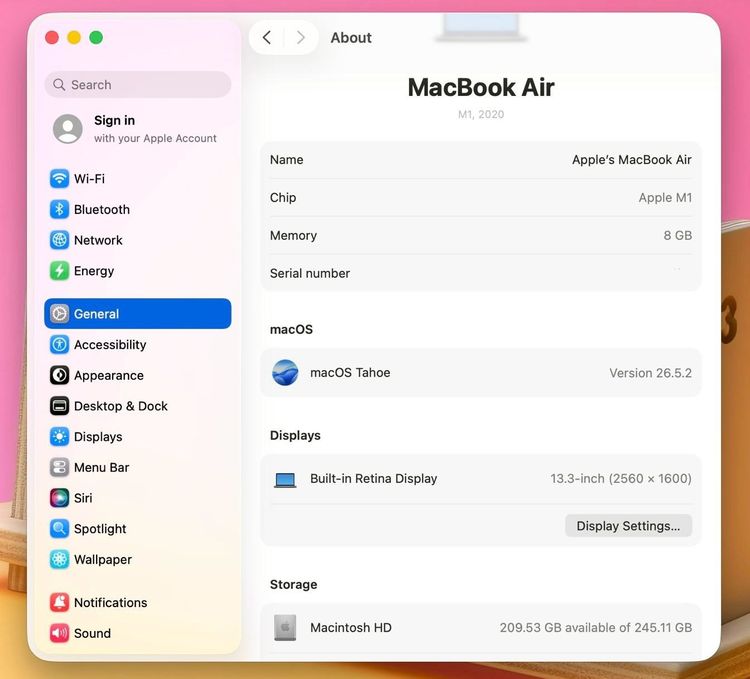
Task: Open the Wi-Fi settings icon
Action: [x=59, y=179]
